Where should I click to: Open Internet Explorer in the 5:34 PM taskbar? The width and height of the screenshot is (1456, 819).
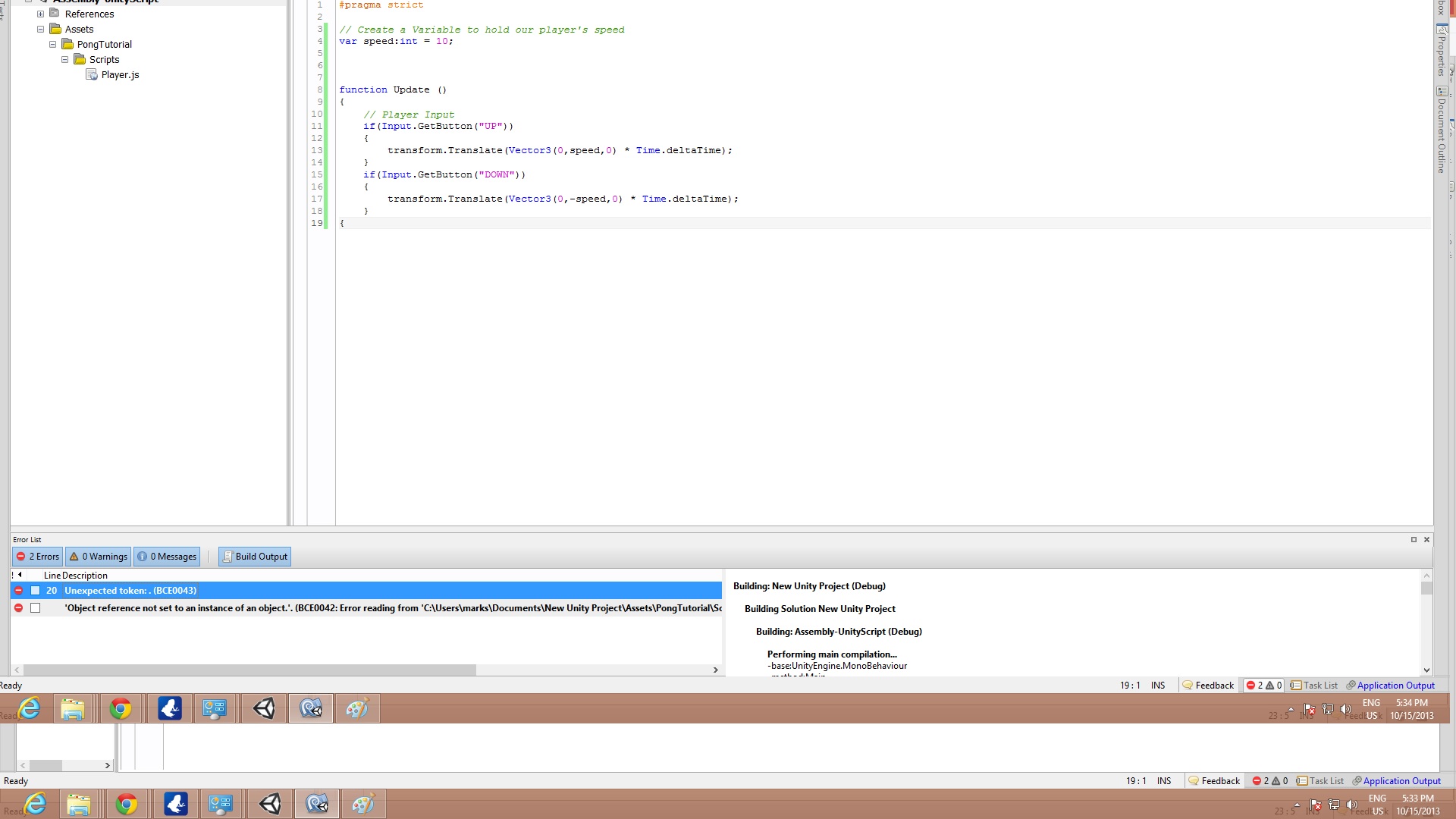(30, 708)
